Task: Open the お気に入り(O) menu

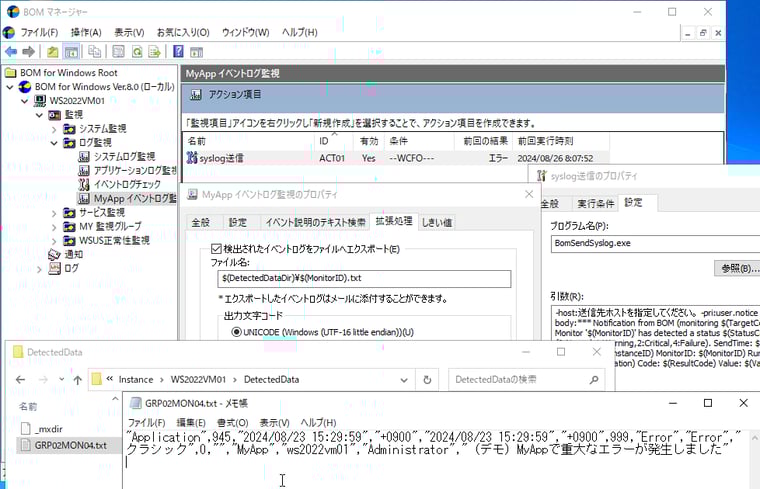Action: pyautogui.click(x=183, y=32)
